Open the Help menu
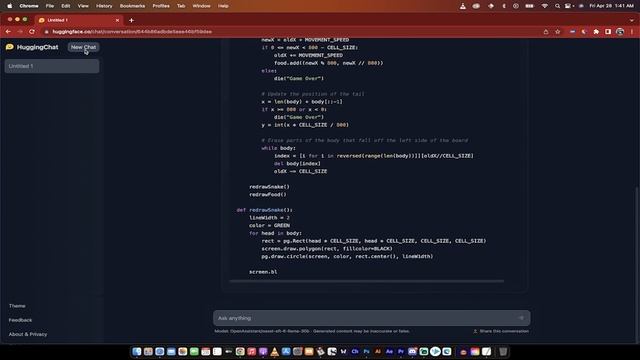This screenshot has height=360, width=640. pos(223,6)
